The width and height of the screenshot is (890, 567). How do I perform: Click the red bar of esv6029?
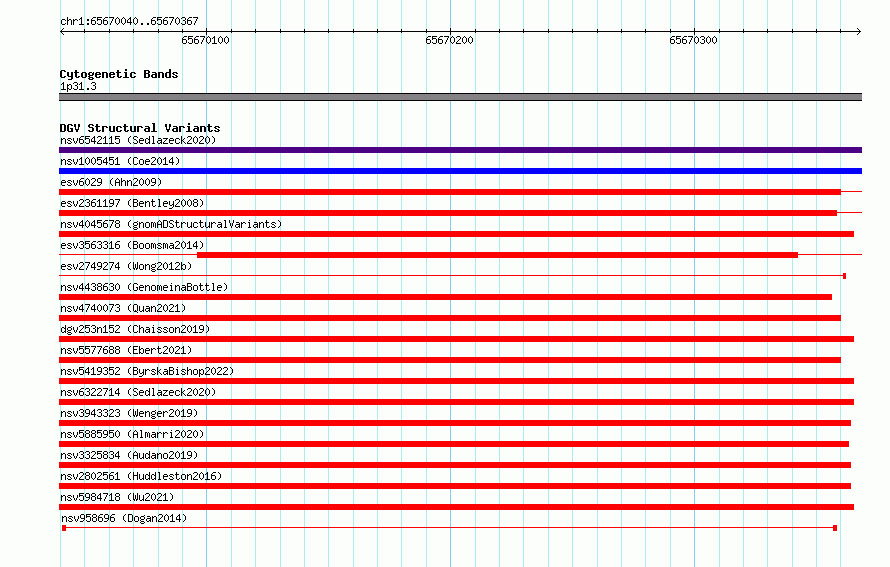pos(450,192)
